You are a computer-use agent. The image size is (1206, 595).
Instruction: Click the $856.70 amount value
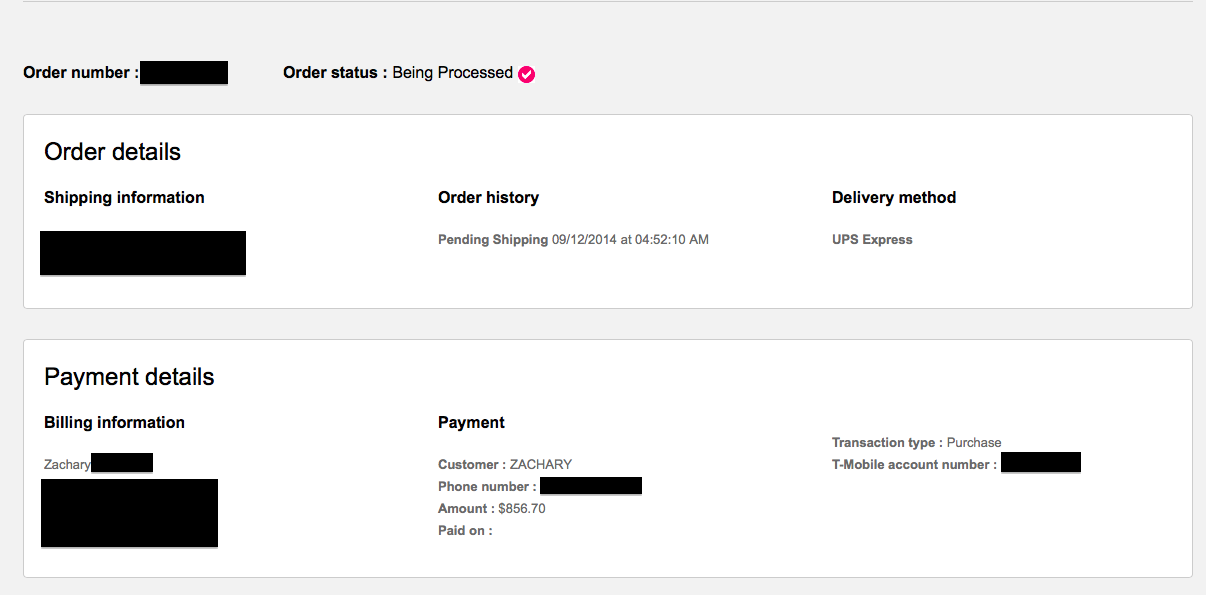tap(522, 509)
